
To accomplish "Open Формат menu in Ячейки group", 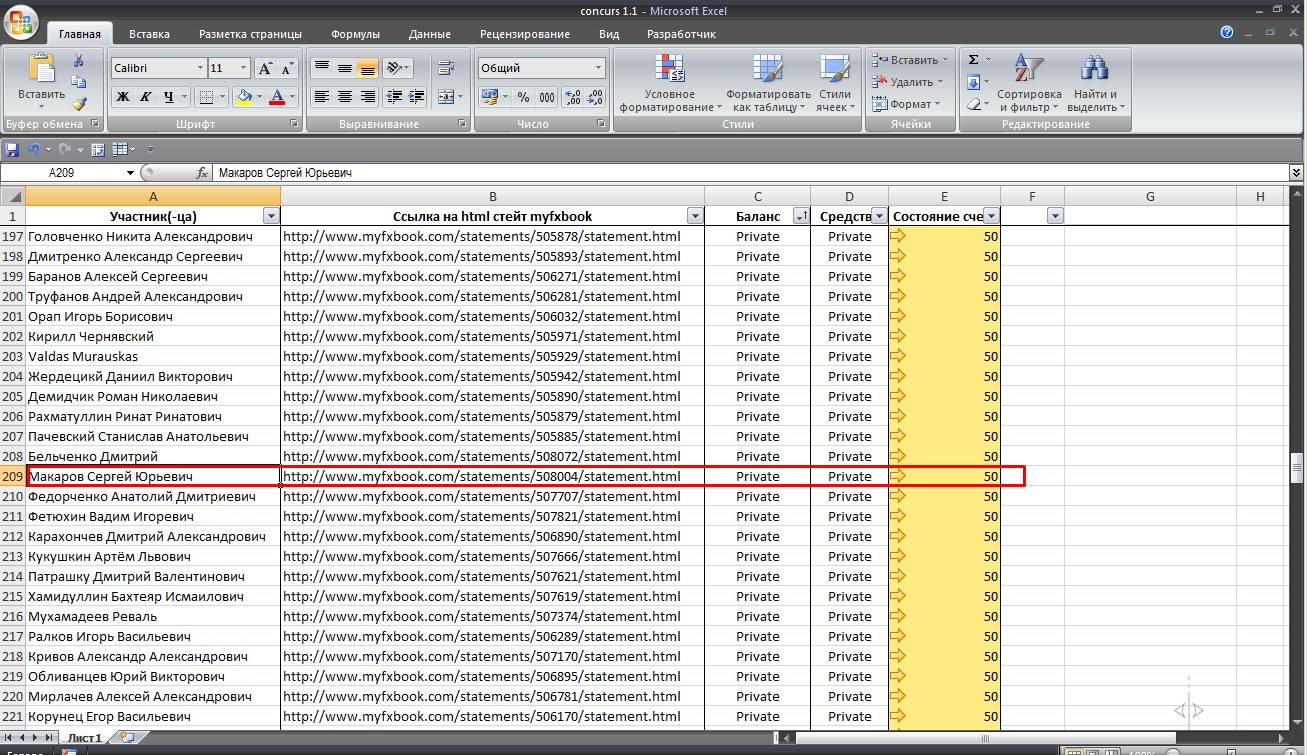I will (x=906, y=104).
